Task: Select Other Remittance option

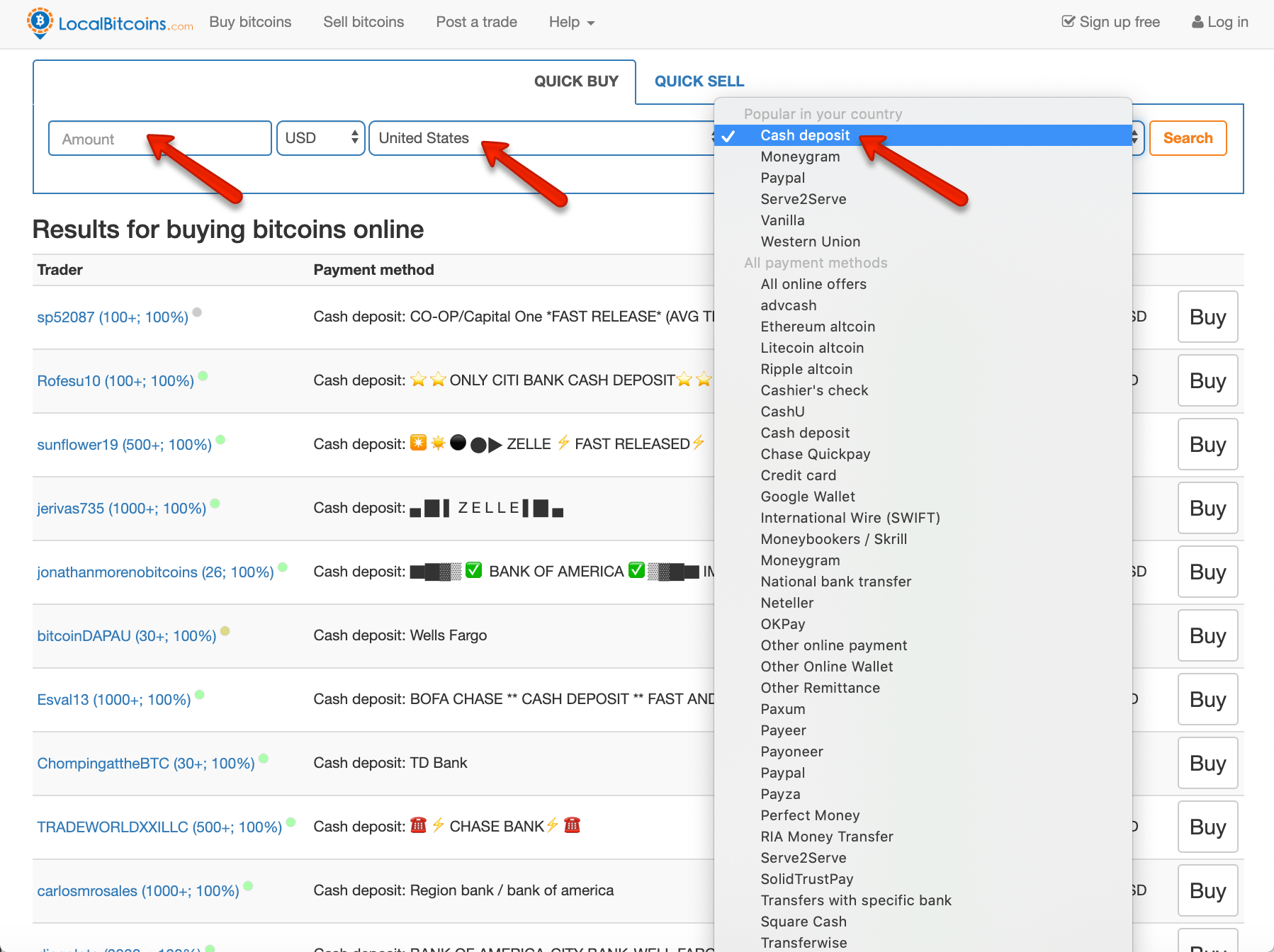Action: 923,688
